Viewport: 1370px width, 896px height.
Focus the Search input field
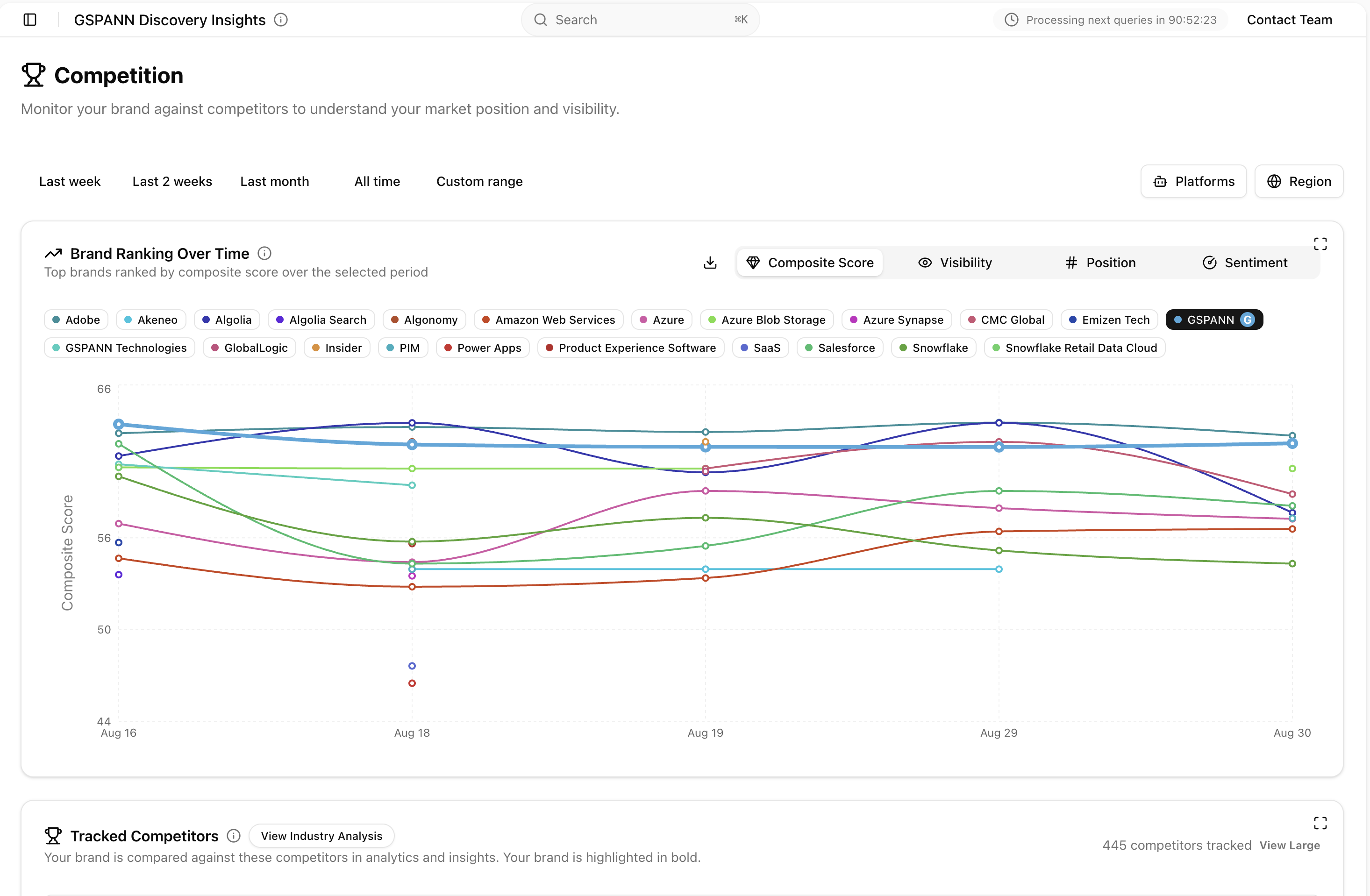640,20
